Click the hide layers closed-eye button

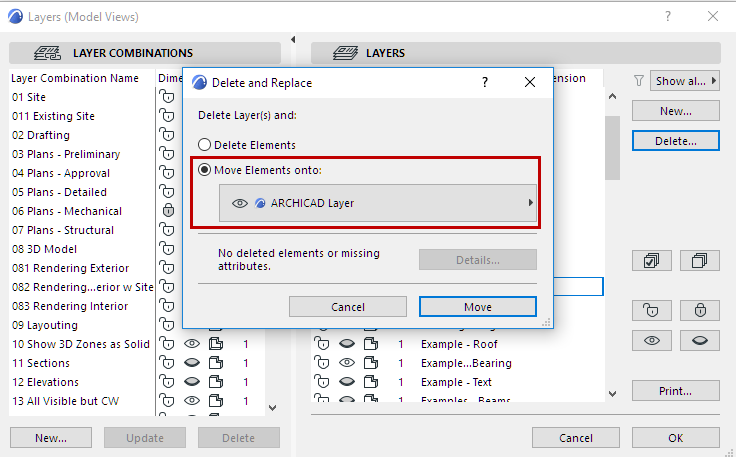[700, 341]
